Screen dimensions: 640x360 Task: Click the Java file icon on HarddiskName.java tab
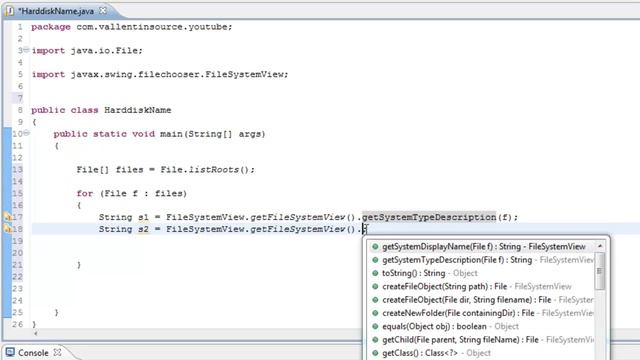tap(10, 11)
